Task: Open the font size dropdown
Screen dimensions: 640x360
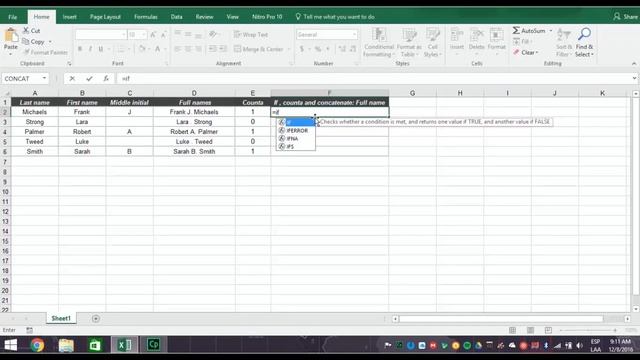Action: [144, 35]
